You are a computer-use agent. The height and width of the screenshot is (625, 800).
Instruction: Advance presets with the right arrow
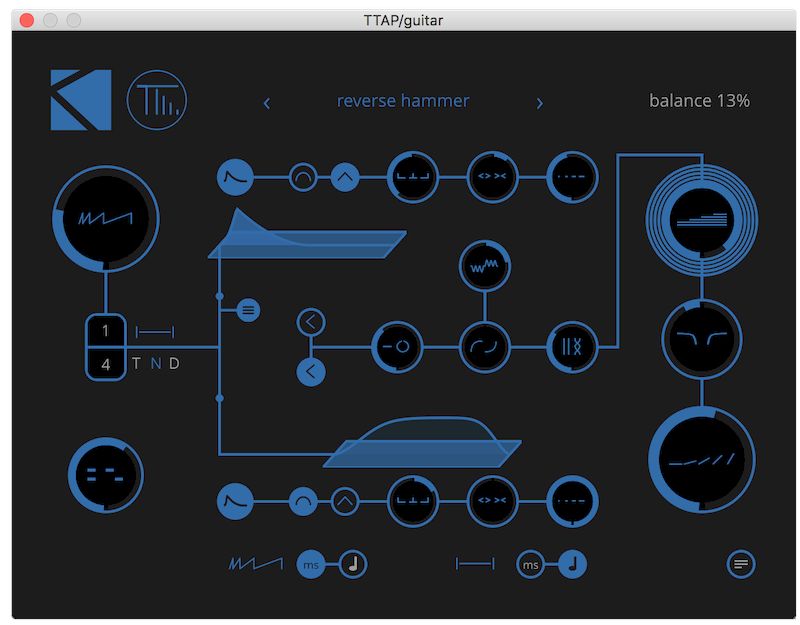click(x=540, y=103)
